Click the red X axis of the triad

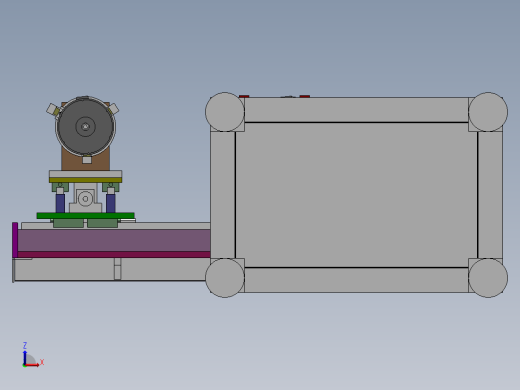[32, 365]
